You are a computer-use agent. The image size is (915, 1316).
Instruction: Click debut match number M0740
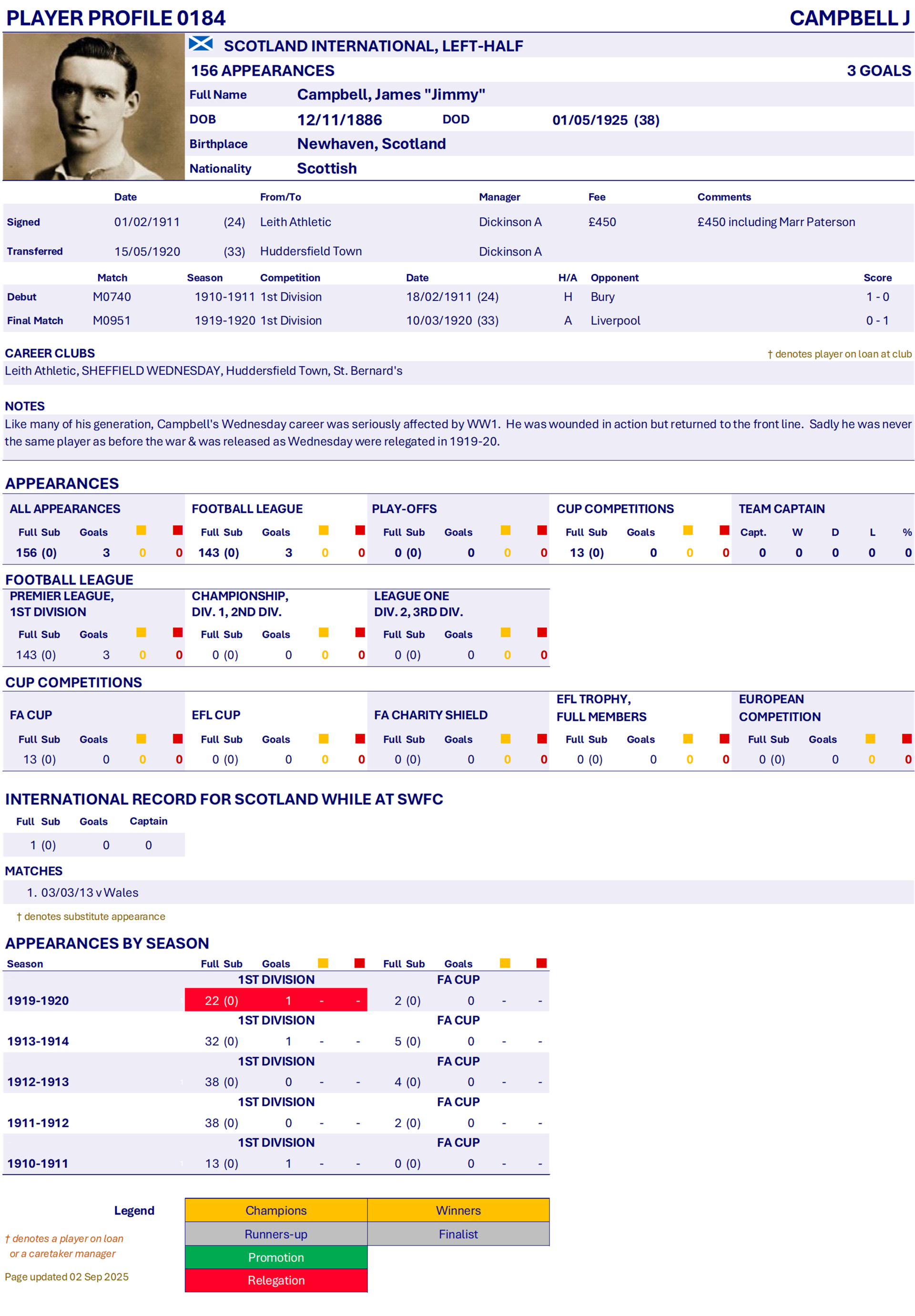click(112, 297)
